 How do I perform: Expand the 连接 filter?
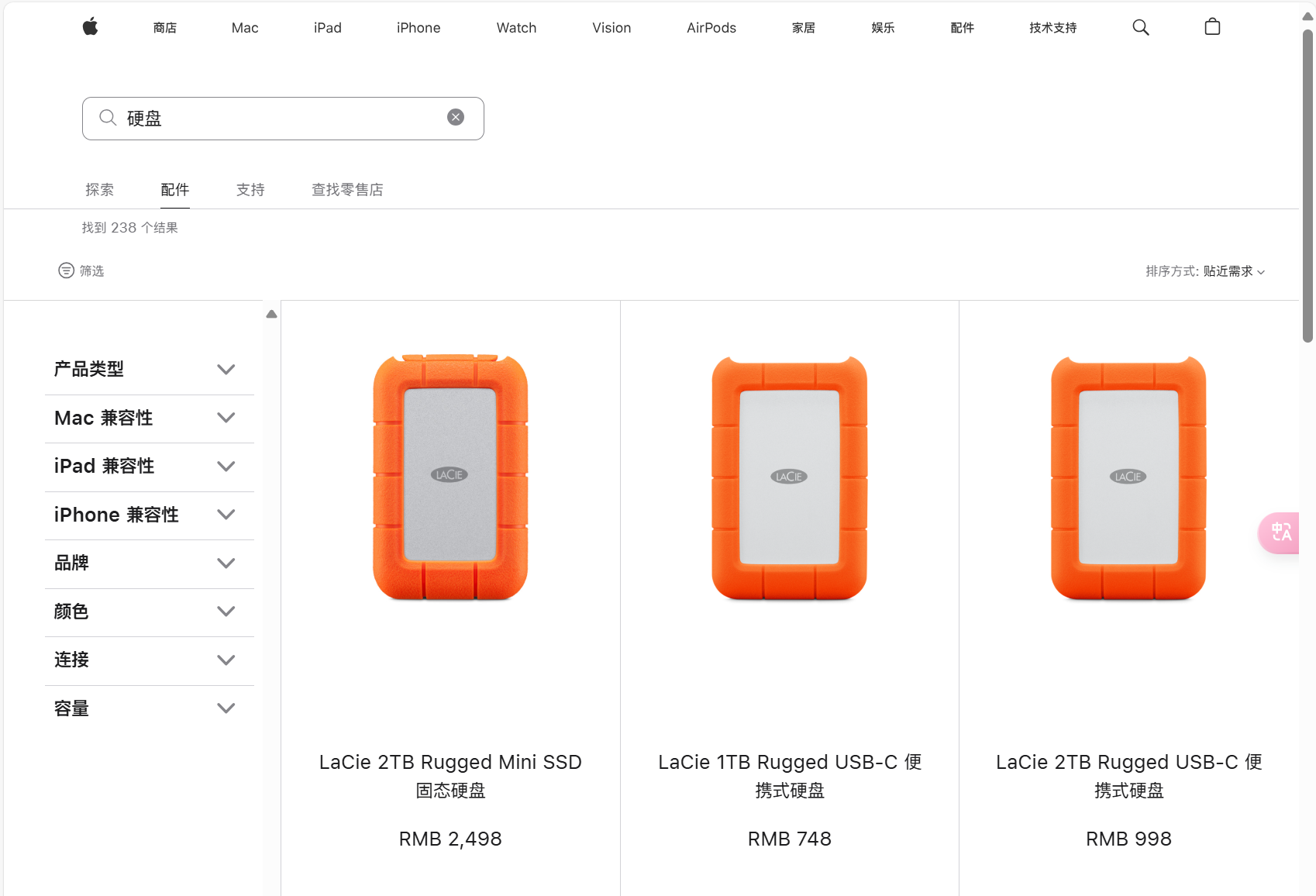click(x=150, y=660)
